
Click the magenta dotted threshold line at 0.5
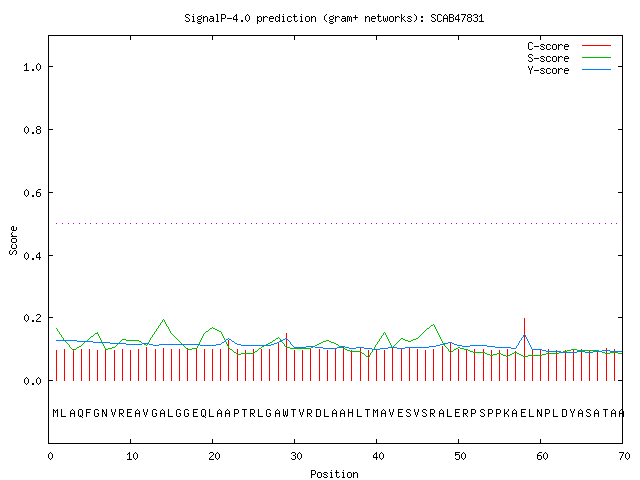(337, 223)
